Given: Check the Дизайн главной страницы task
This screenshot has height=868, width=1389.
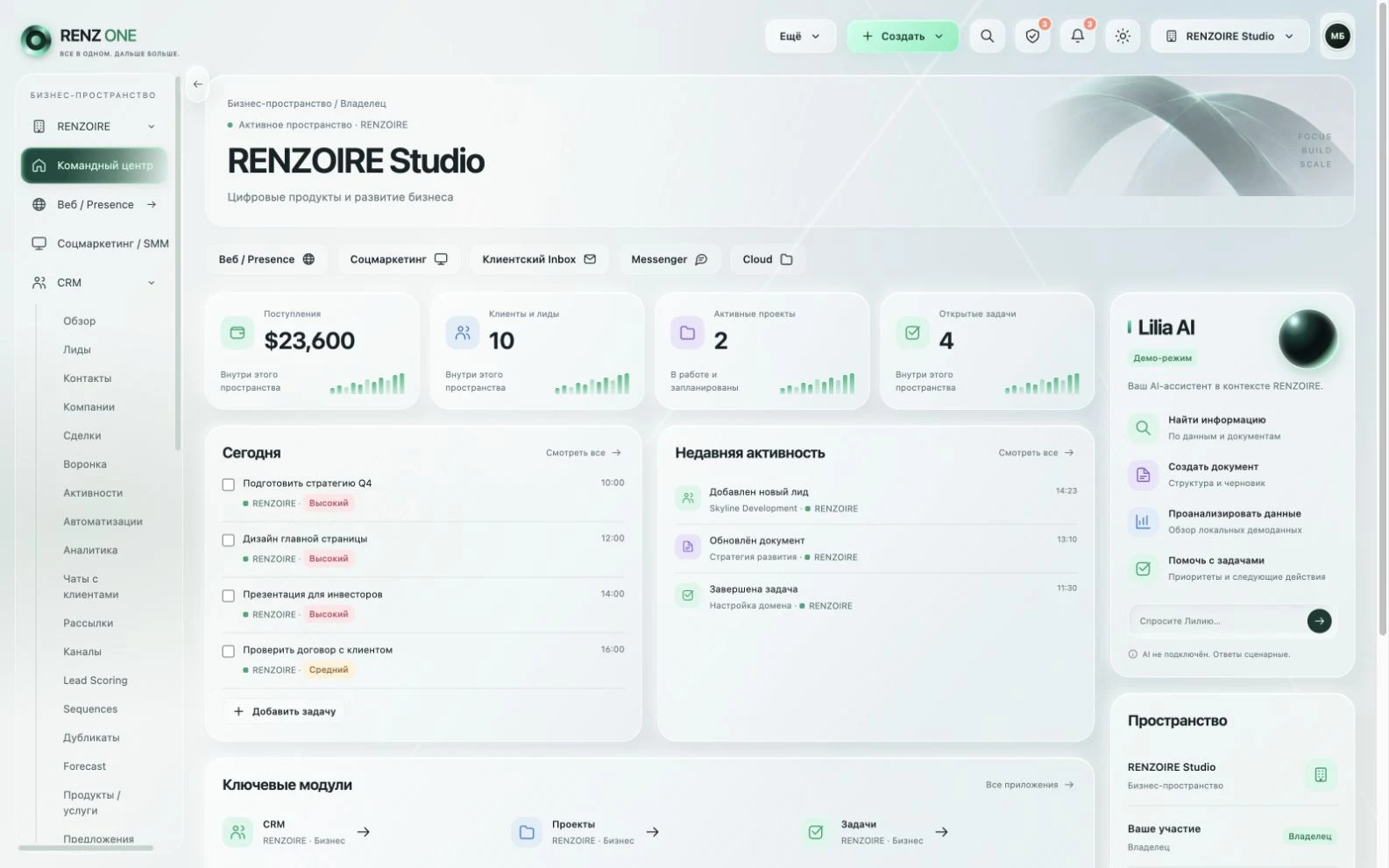Looking at the screenshot, I should tap(228, 540).
